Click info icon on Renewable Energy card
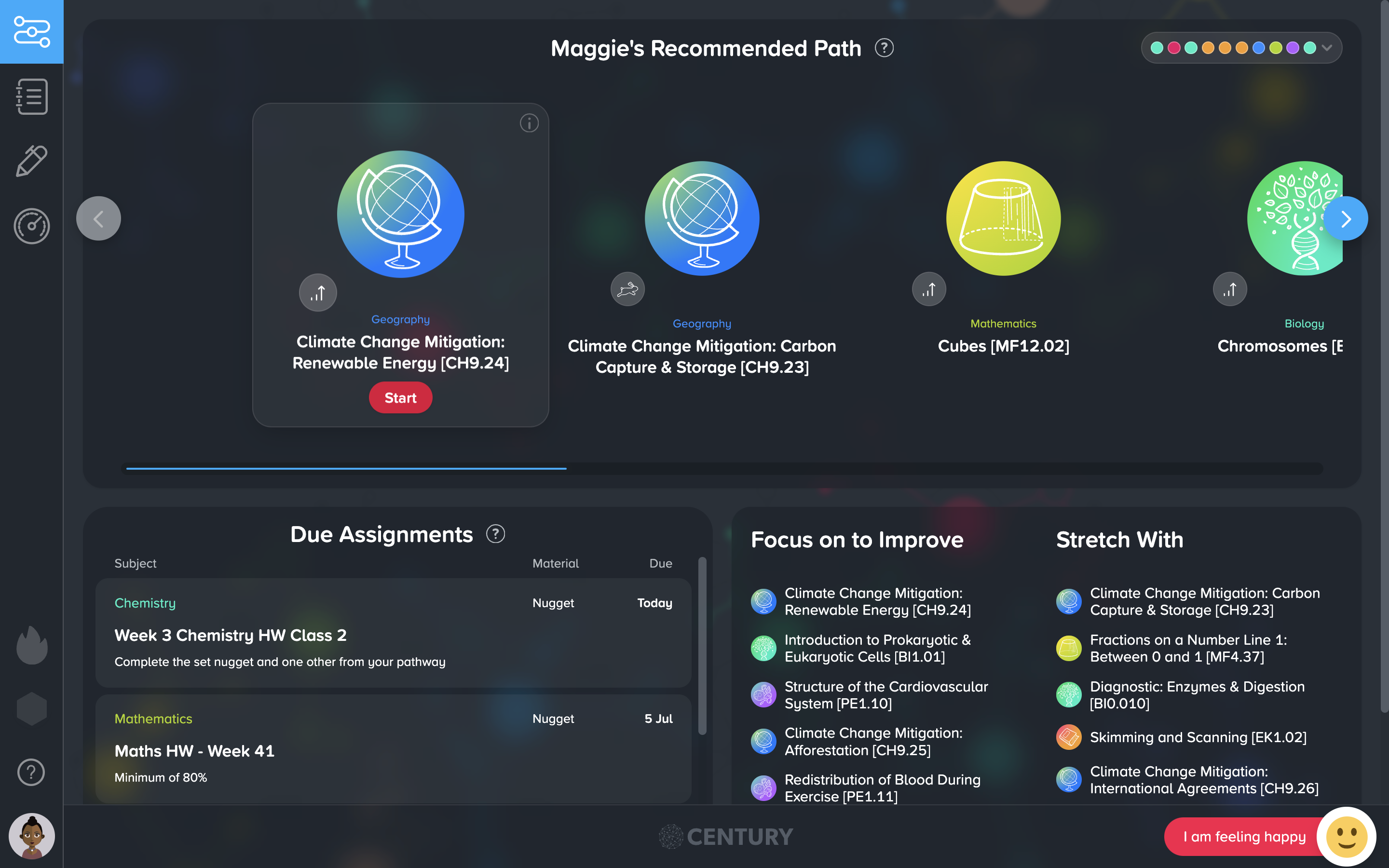This screenshot has height=868, width=1389. pos(529,123)
